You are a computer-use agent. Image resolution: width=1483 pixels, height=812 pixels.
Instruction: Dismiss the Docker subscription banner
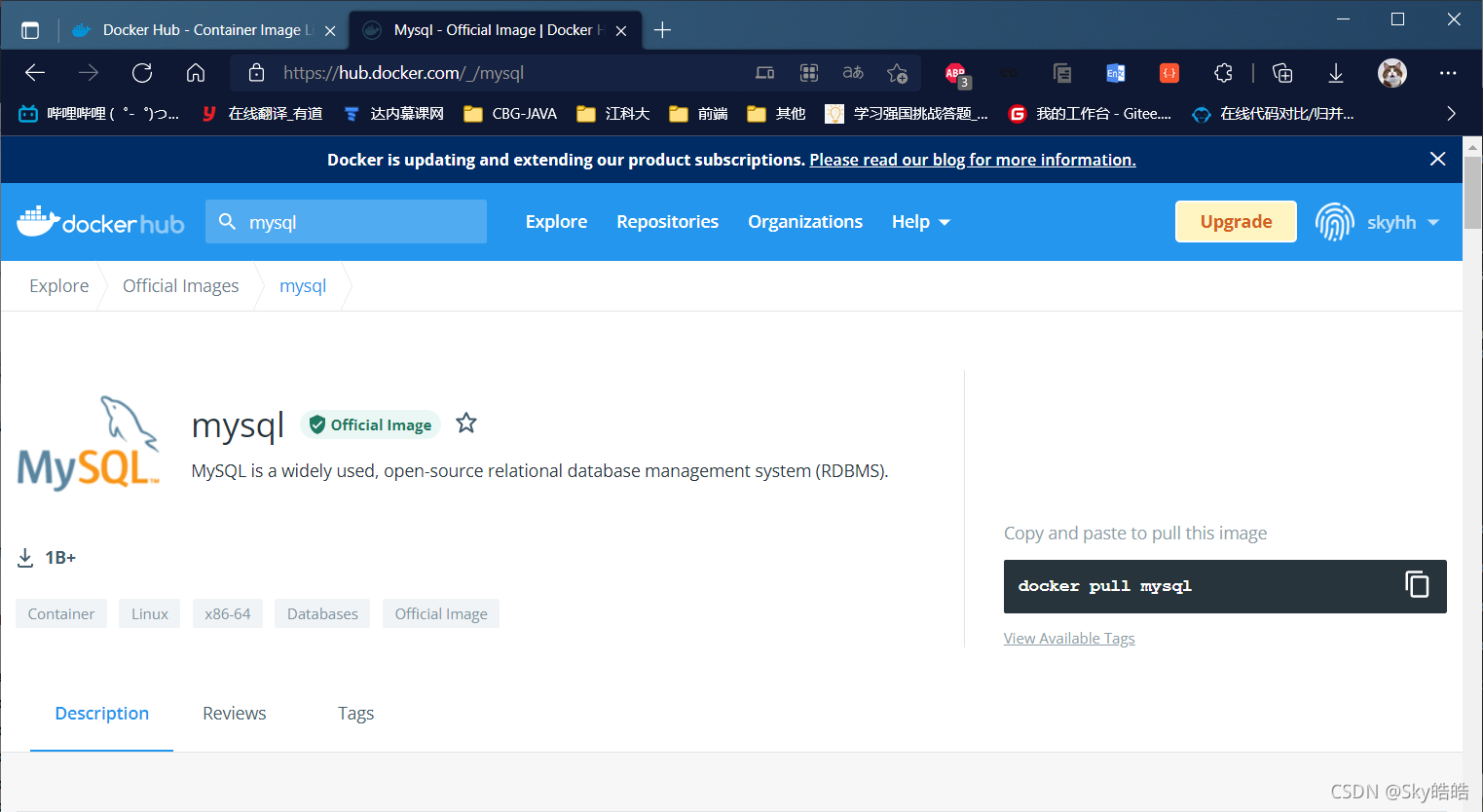1437,159
